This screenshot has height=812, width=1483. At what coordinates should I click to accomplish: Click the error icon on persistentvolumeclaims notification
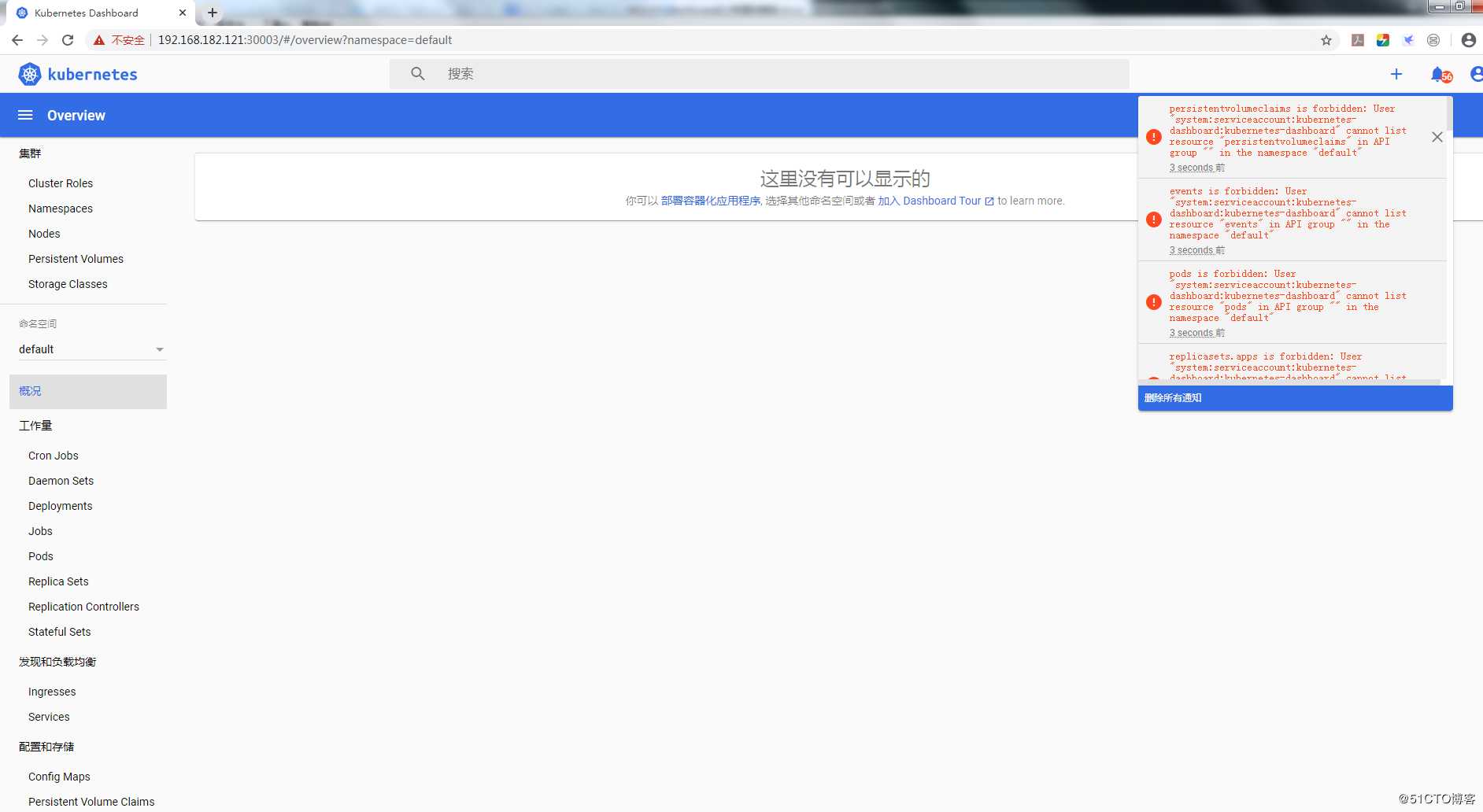pyautogui.click(x=1154, y=137)
